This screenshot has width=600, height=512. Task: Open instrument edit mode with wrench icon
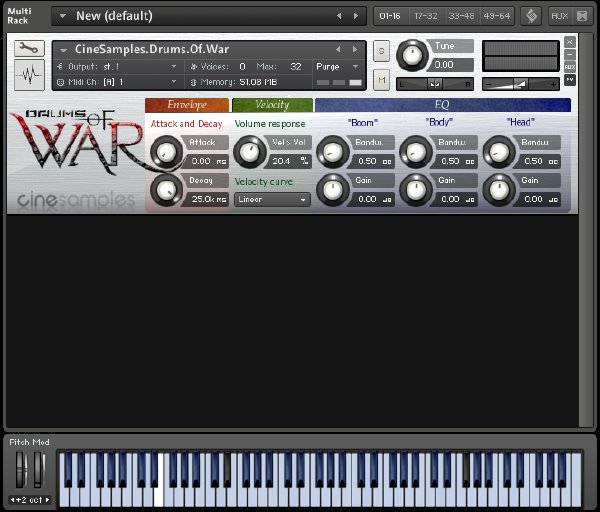click(29, 49)
